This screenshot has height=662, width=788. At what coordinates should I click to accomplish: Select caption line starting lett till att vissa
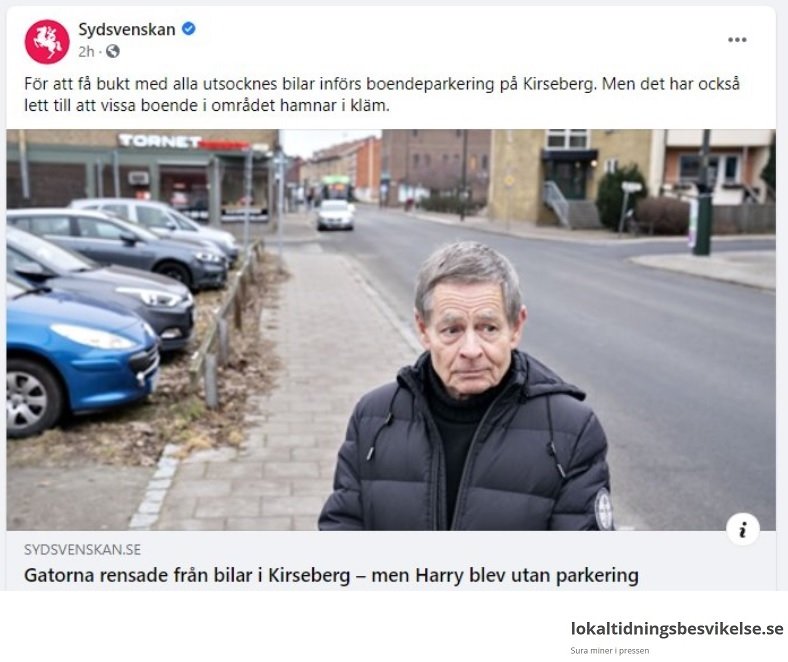(x=207, y=106)
